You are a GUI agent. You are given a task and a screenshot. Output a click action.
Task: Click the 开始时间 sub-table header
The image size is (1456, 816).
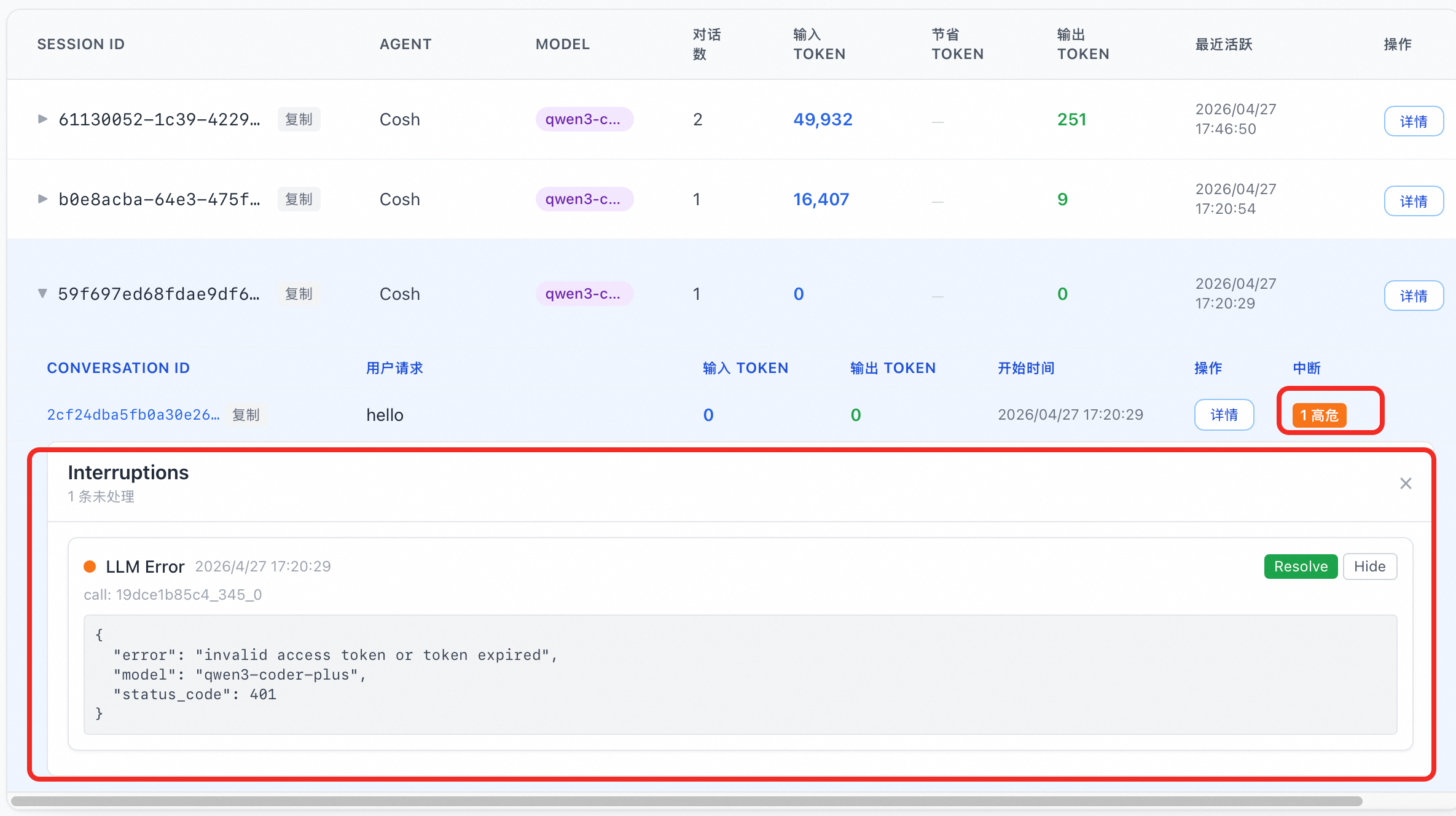(1027, 368)
